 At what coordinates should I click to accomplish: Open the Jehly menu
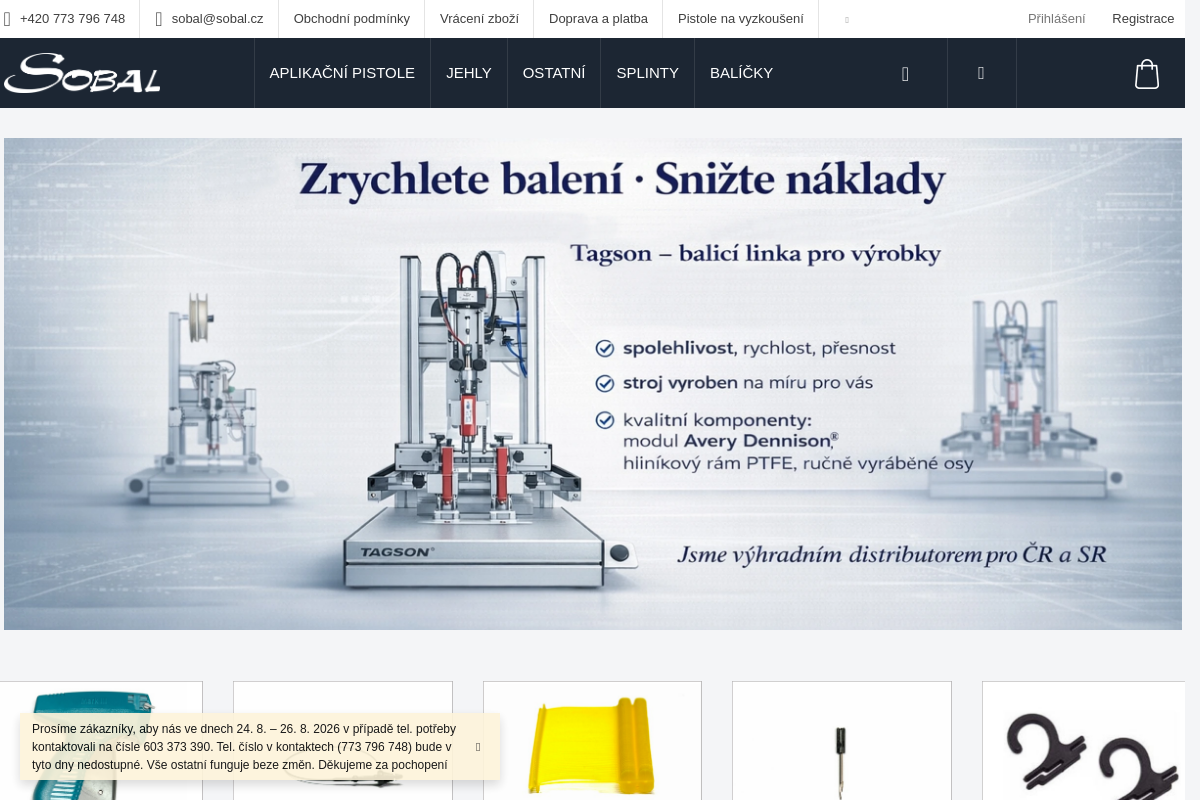point(469,73)
